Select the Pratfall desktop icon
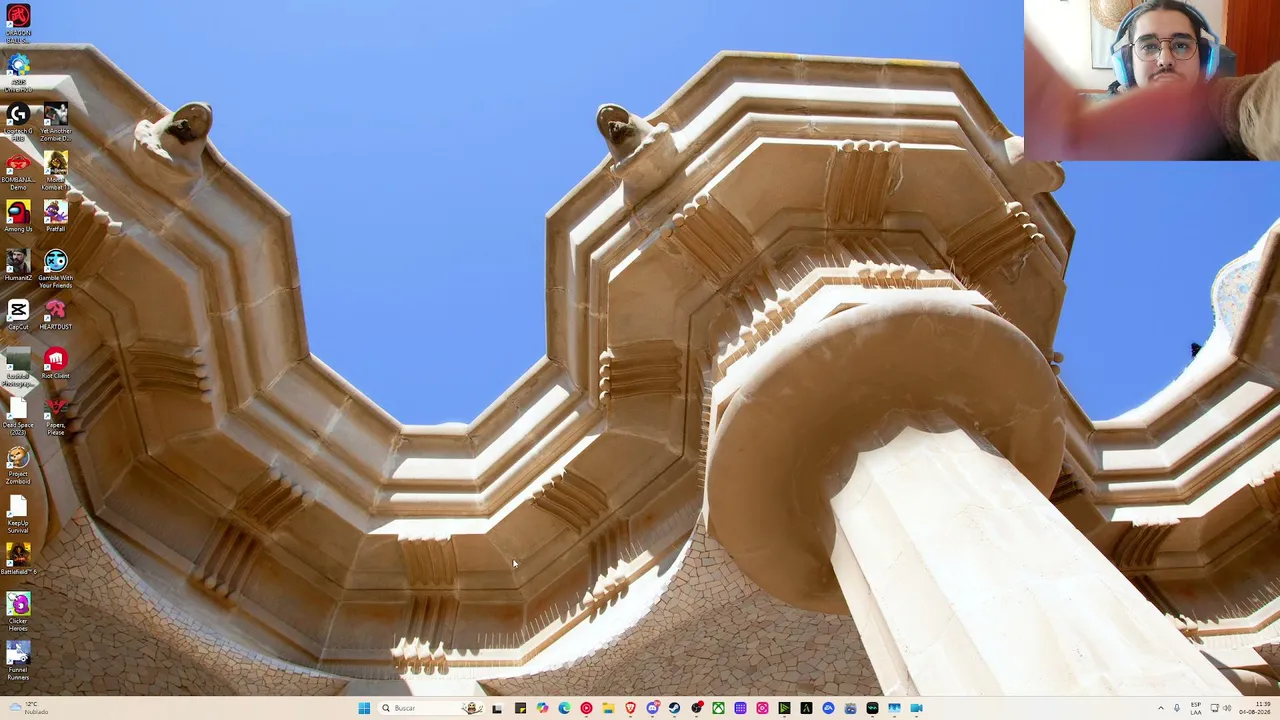Image resolution: width=1280 pixels, height=720 pixels. click(55, 217)
